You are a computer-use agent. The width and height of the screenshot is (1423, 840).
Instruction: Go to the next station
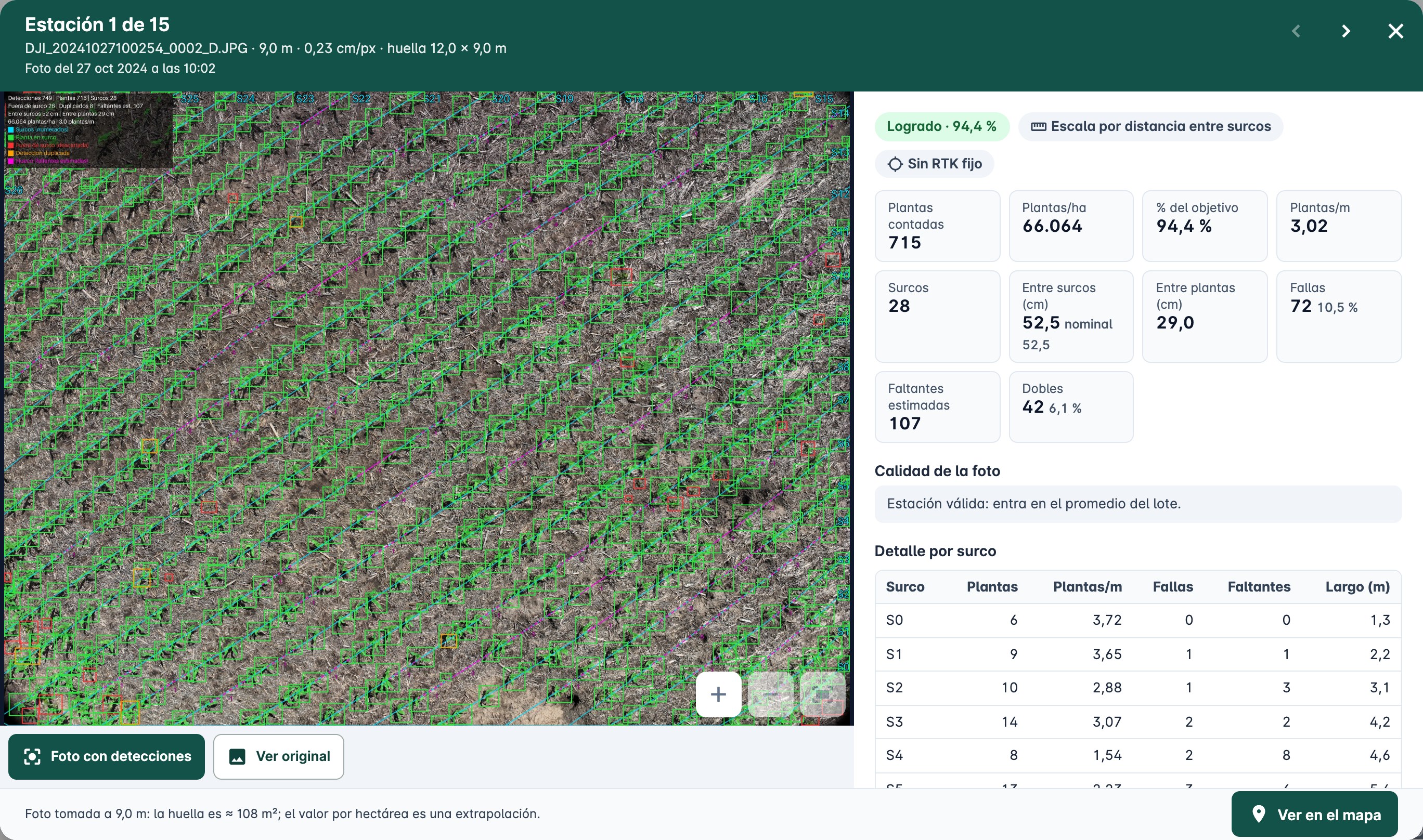click(x=1346, y=31)
